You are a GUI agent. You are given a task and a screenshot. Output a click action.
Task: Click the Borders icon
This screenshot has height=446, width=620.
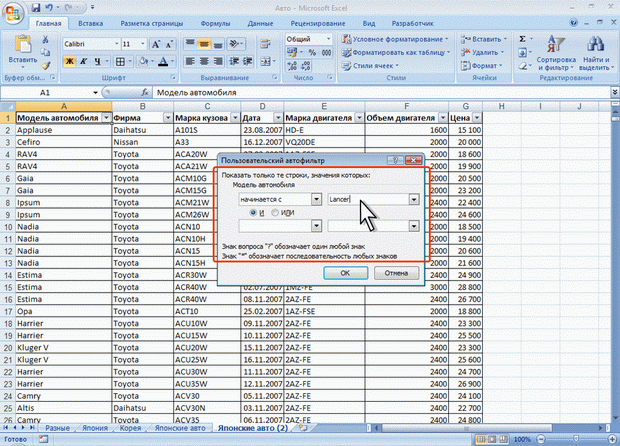(120, 61)
